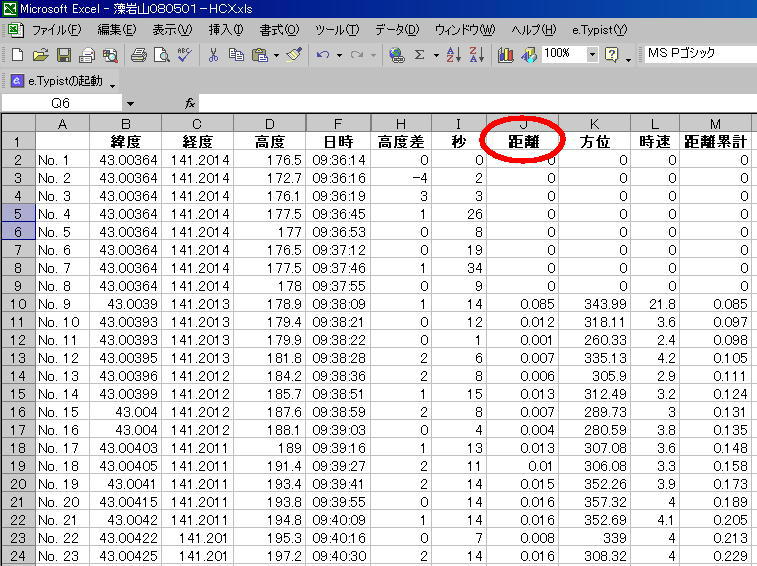Click the Open folder icon

point(40,54)
